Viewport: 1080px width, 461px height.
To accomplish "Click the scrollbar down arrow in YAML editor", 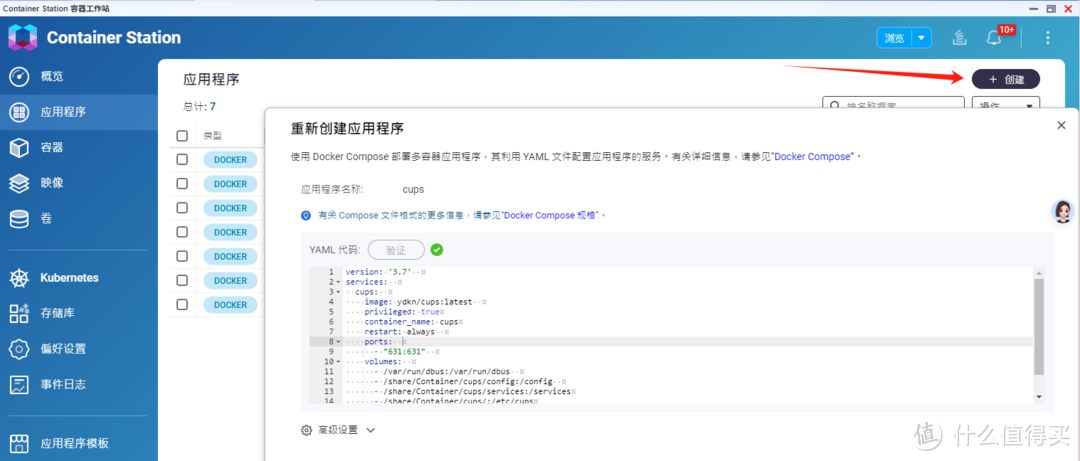I will tap(1038, 396).
